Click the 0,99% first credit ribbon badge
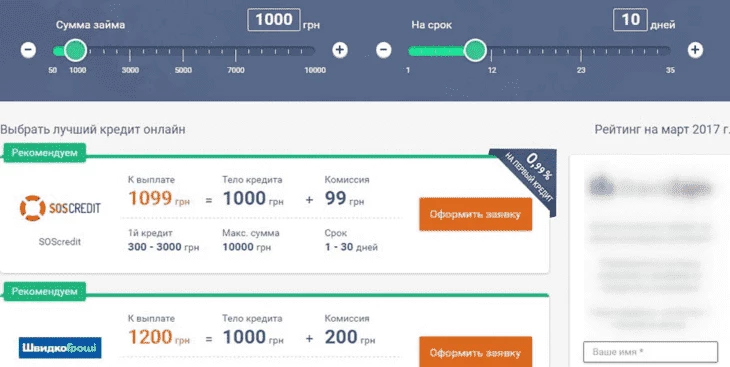Screen dimensions: 730x367 [x=531, y=179]
